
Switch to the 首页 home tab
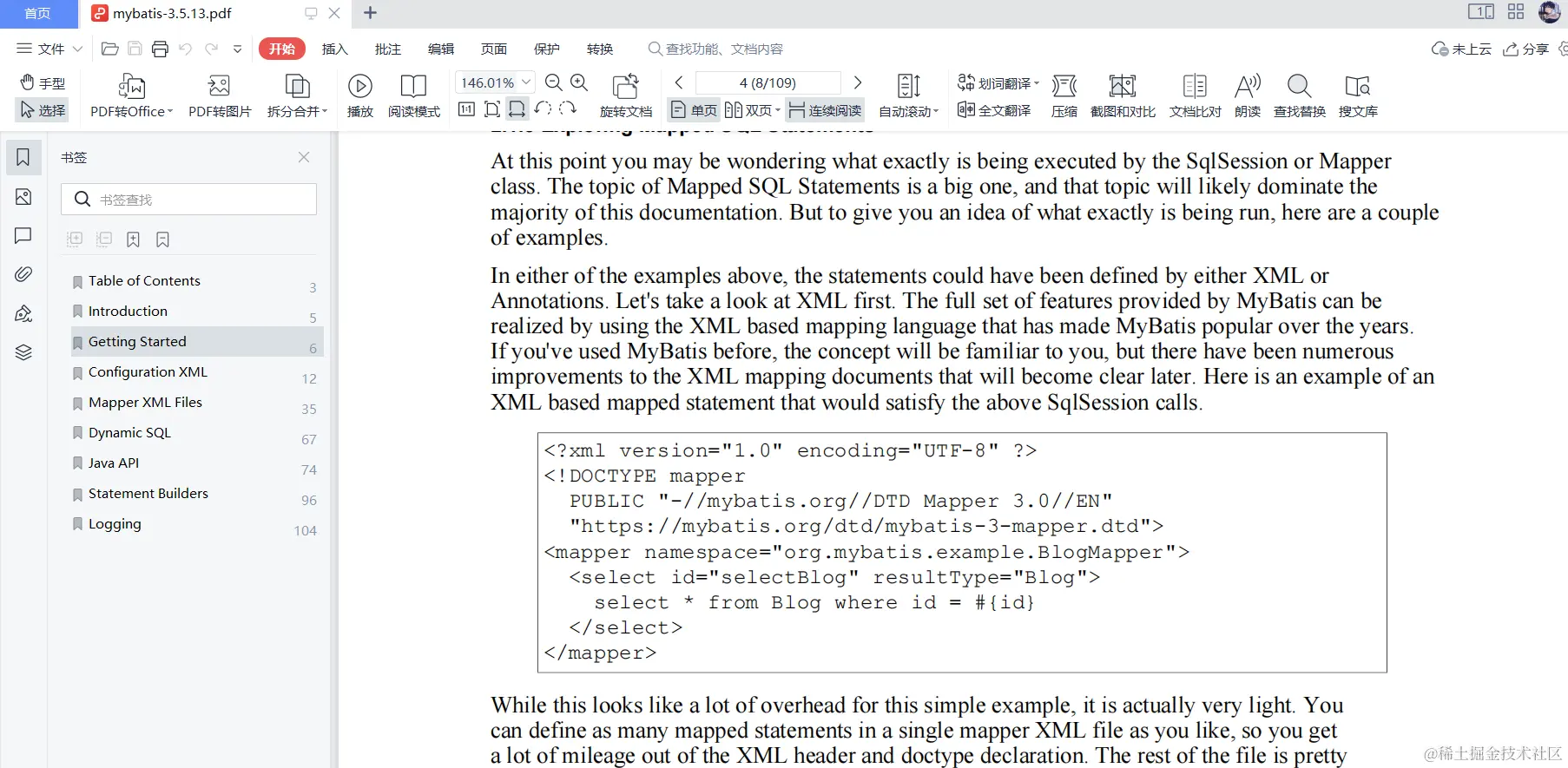pyautogui.click(x=37, y=13)
